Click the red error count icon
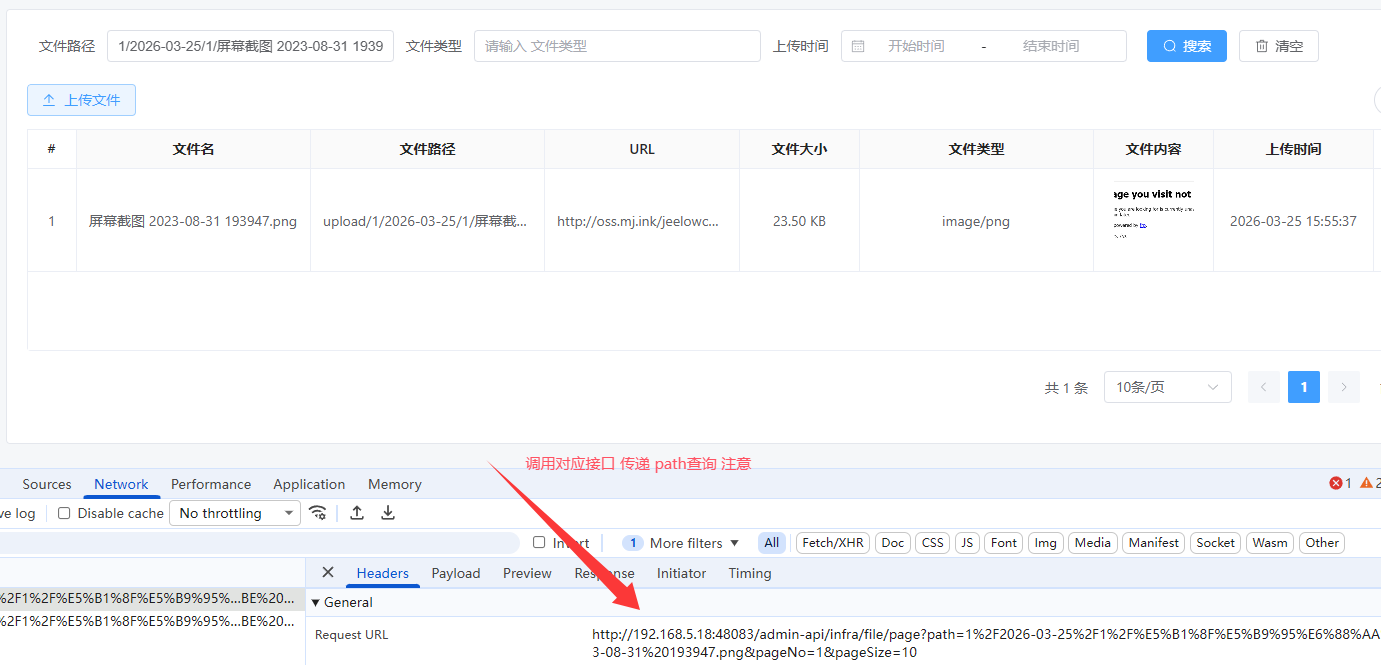Viewport: 1381px width, 665px height. 1335,484
